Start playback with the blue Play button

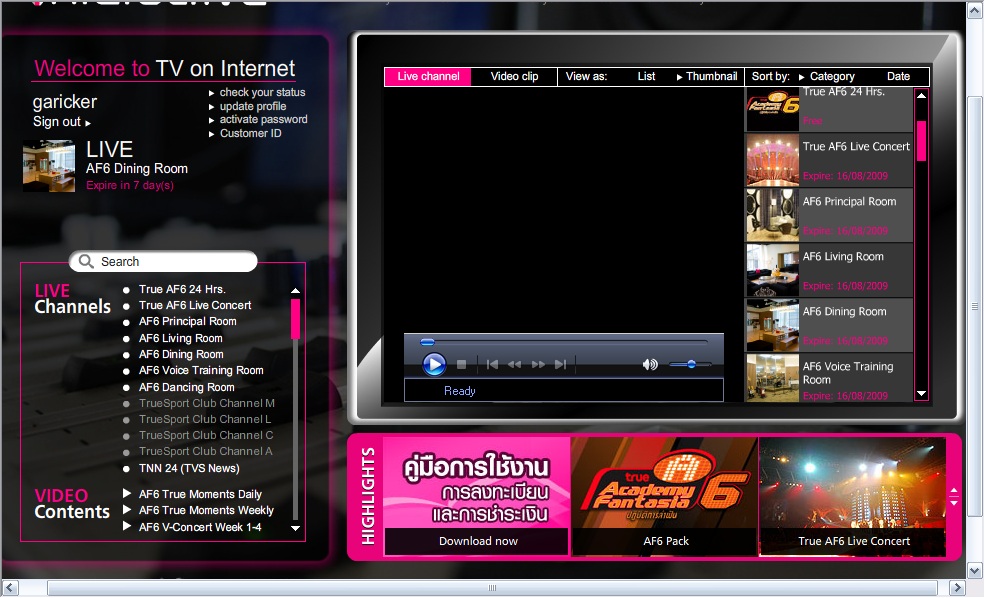point(434,364)
